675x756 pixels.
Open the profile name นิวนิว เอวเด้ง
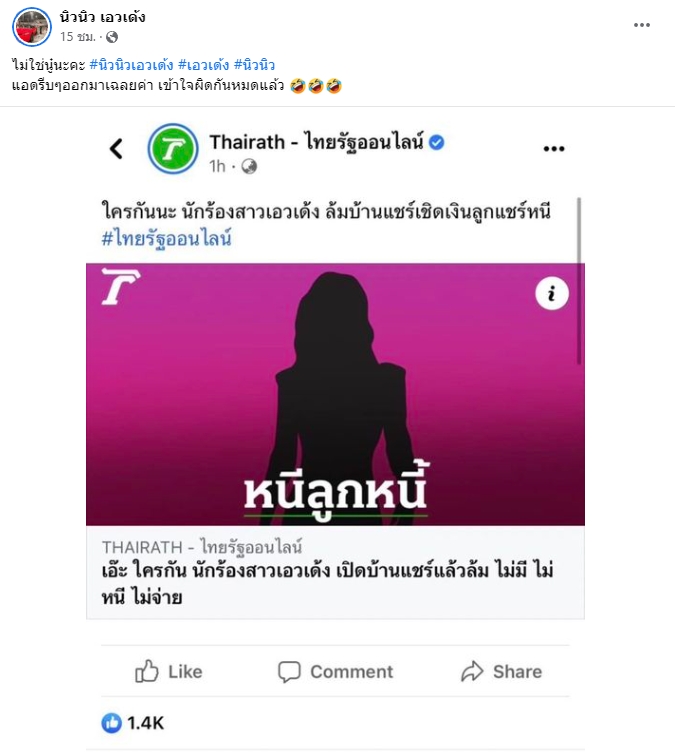[102, 17]
